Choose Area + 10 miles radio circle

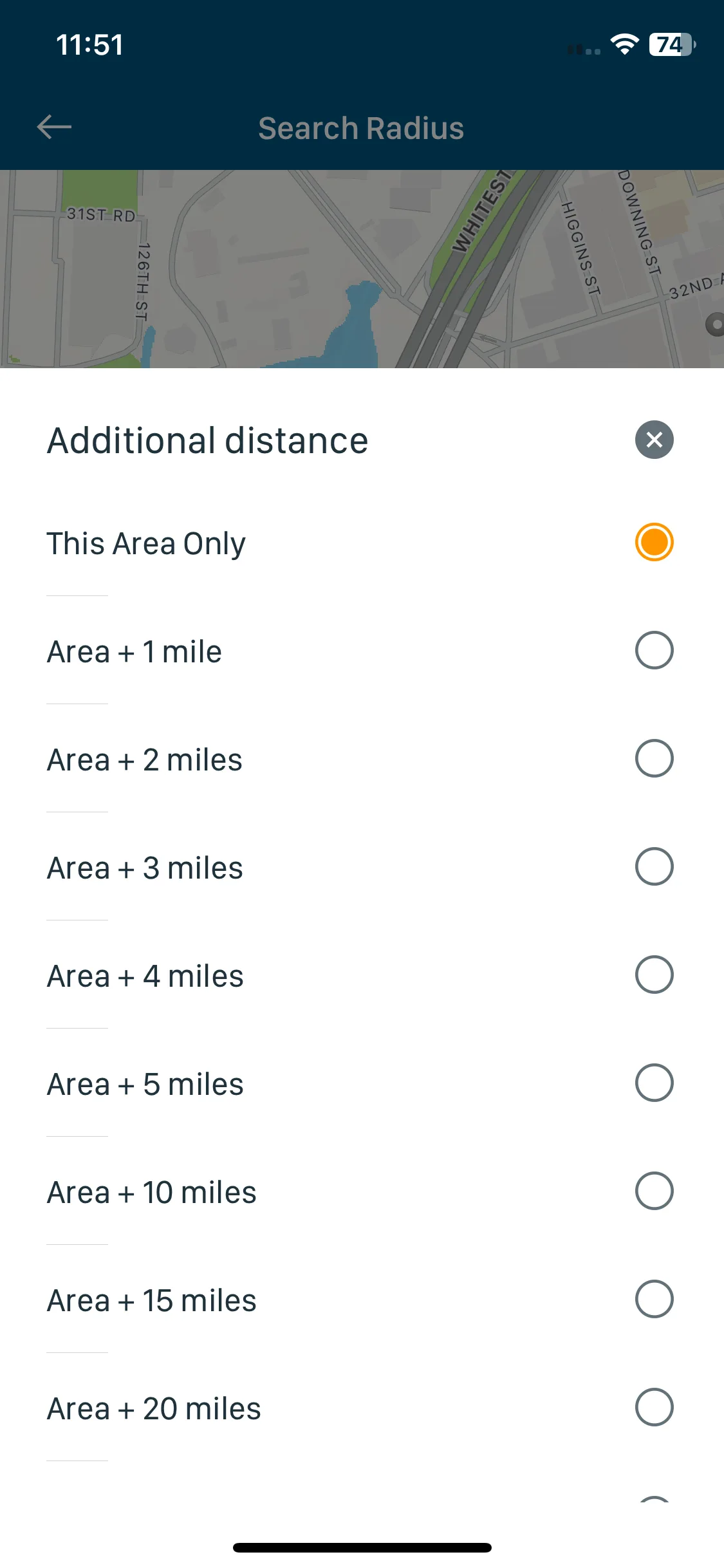[x=654, y=1191]
